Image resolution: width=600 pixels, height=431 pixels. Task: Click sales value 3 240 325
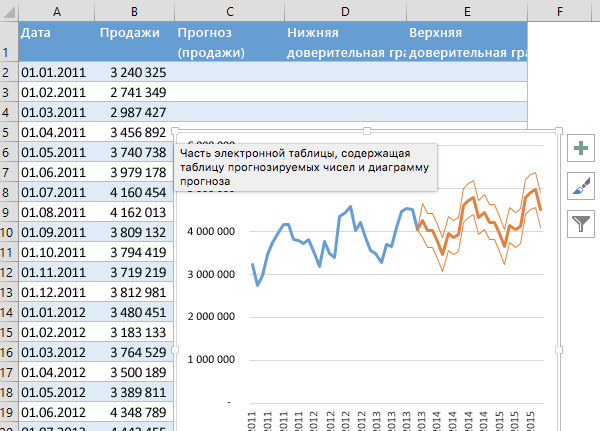(x=133, y=73)
